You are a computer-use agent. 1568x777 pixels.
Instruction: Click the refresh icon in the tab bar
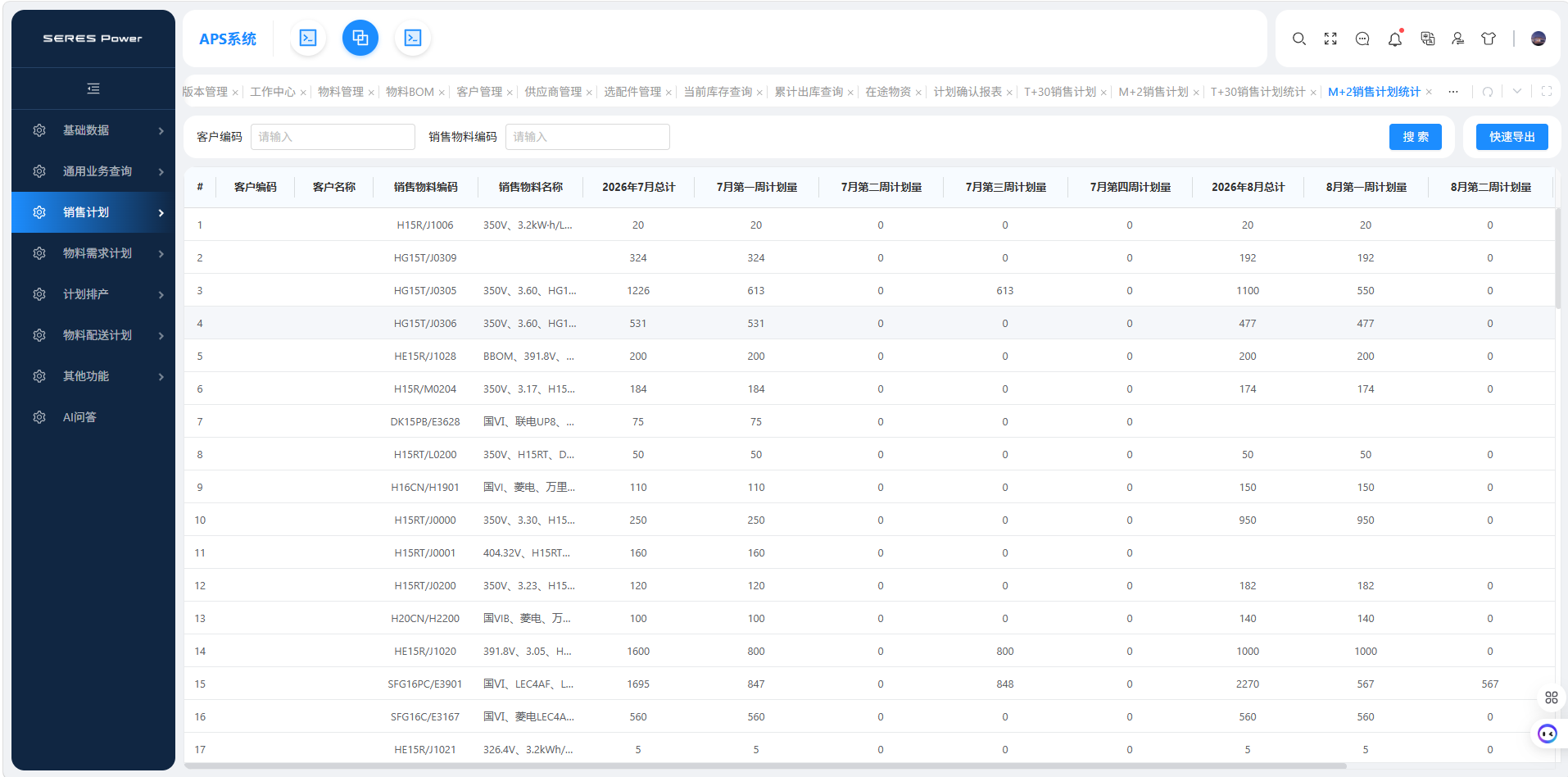tap(1488, 92)
